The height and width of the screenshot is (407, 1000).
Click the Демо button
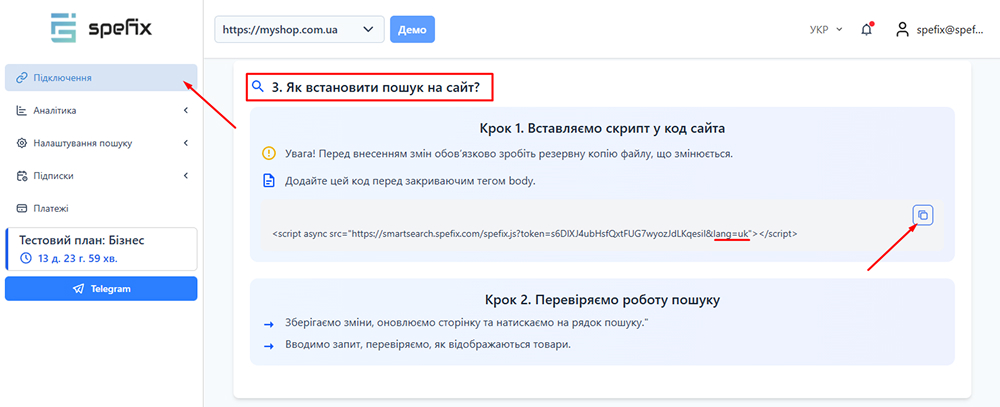pos(412,29)
